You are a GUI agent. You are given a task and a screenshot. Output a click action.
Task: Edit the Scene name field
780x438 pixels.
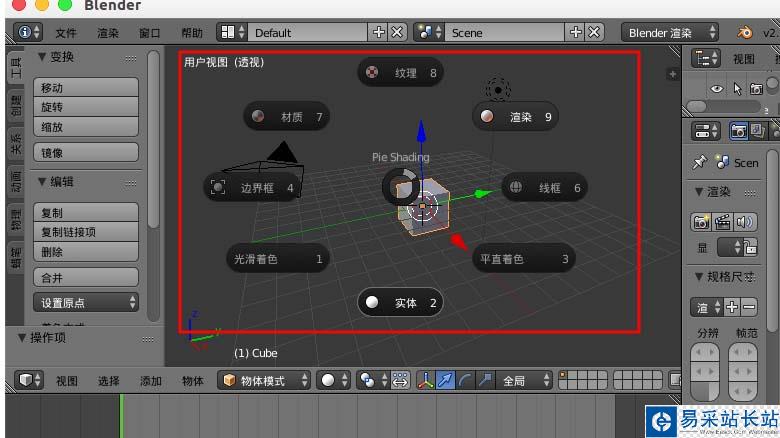(504, 32)
